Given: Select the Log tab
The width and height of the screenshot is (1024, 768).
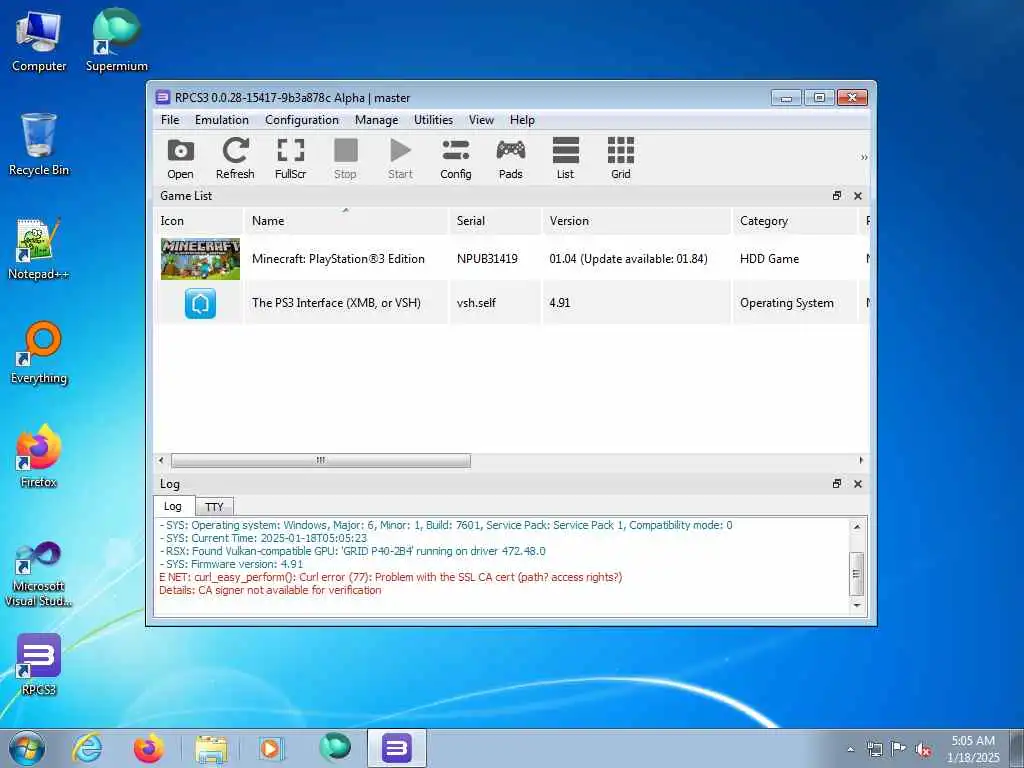Looking at the screenshot, I should (x=173, y=506).
